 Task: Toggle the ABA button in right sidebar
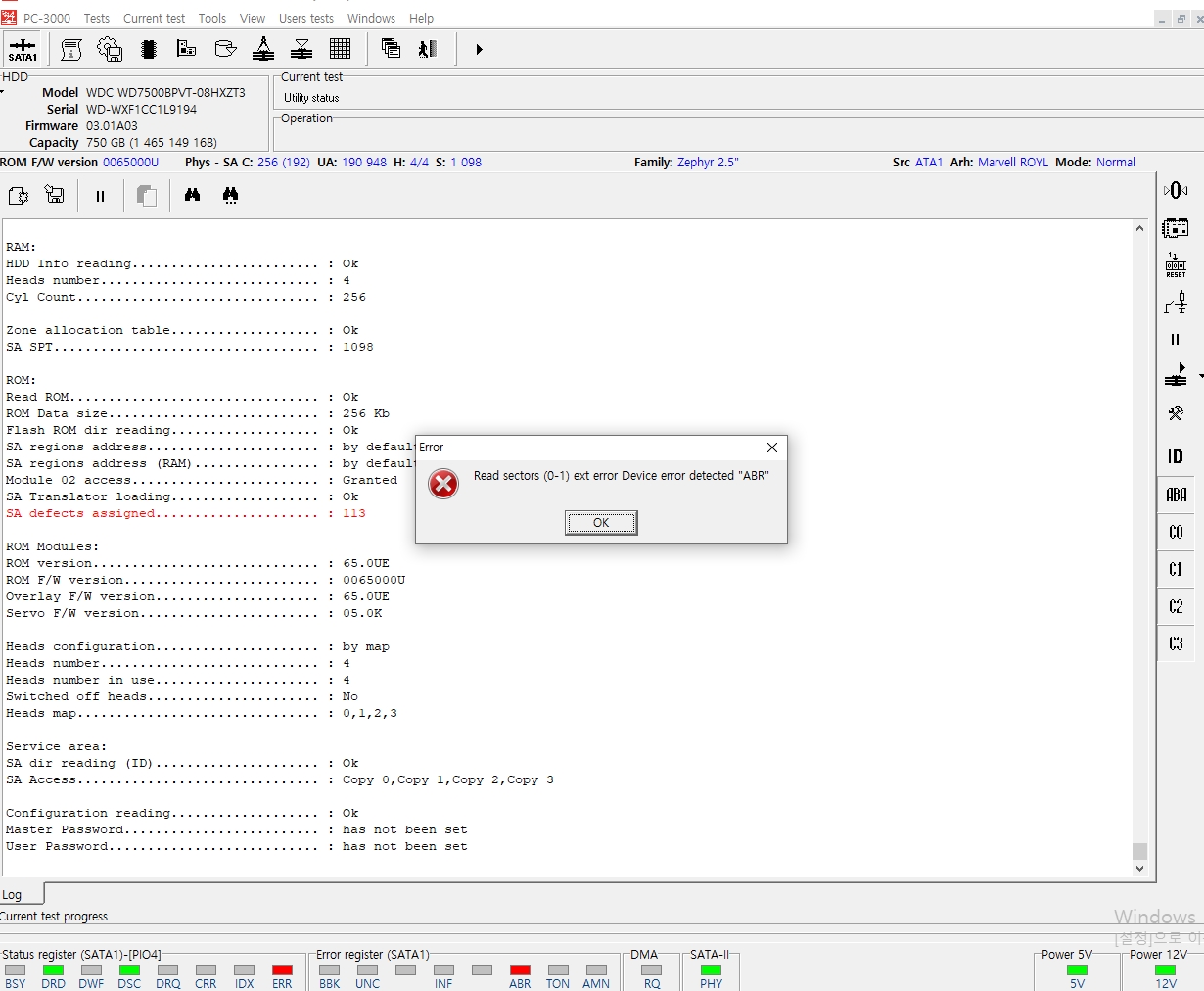[x=1176, y=495]
